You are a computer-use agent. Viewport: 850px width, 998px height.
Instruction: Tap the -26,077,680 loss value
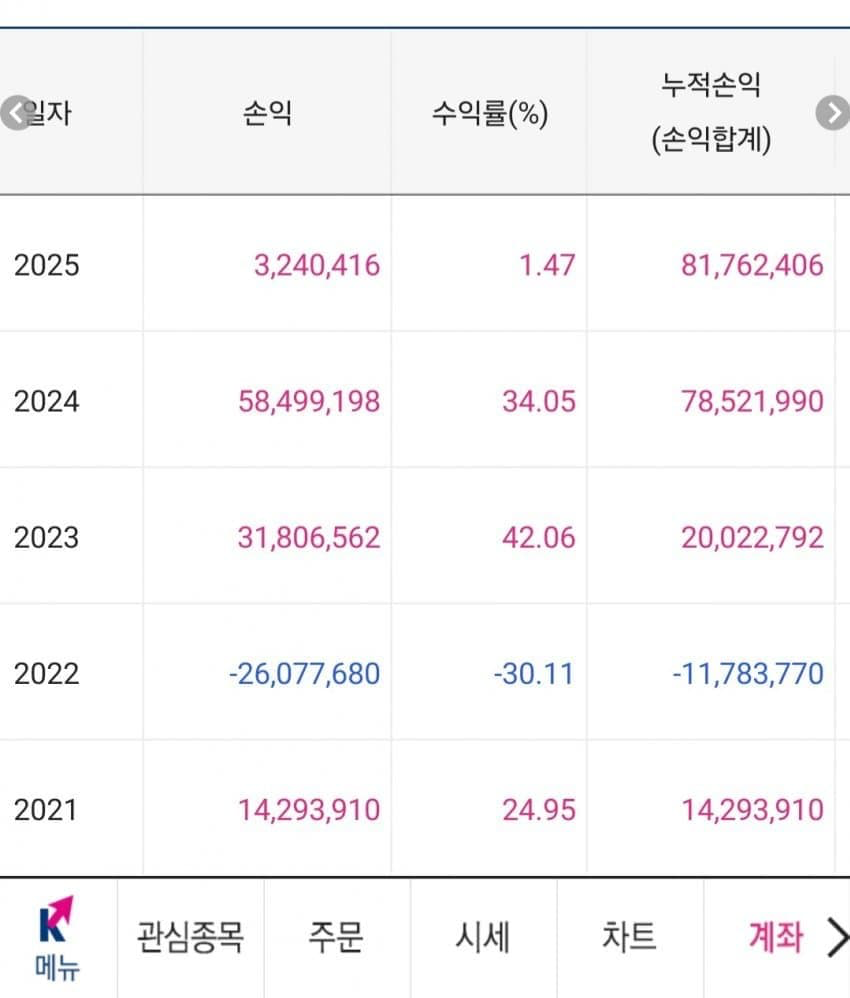[x=304, y=673]
